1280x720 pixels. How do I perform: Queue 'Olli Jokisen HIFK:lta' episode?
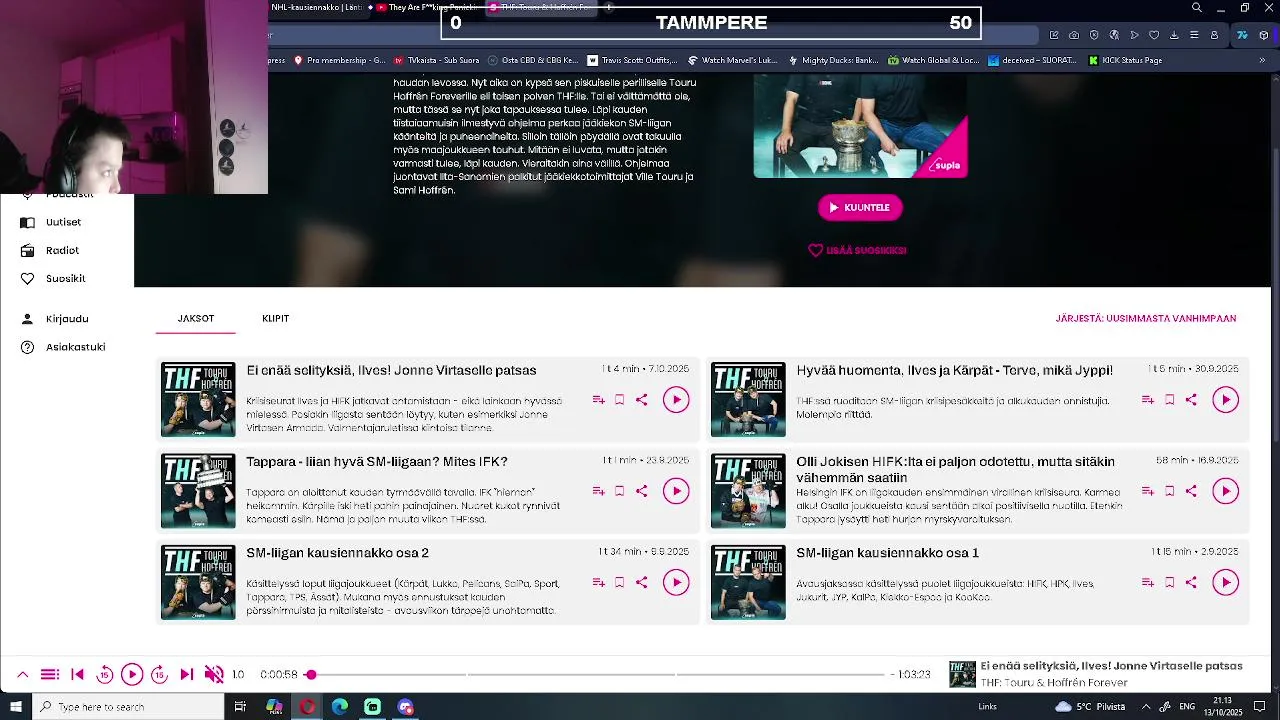tap(1148, 491)
